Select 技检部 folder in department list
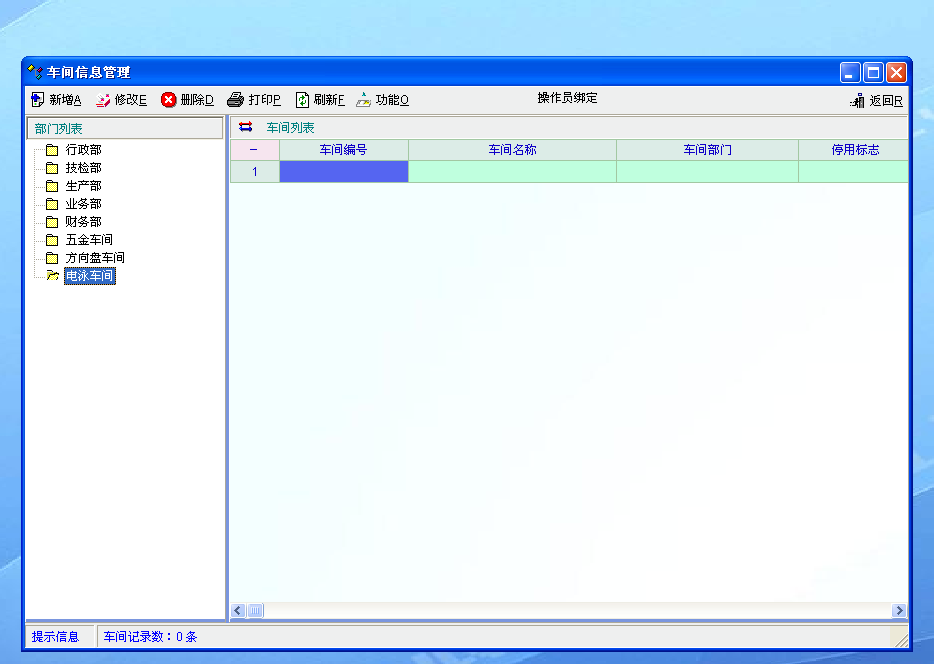Viewport: 934px width, 664px height. (x=83, y=168)
